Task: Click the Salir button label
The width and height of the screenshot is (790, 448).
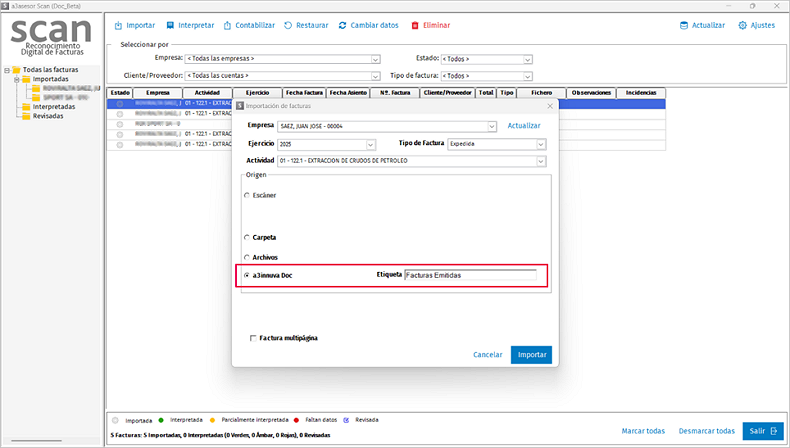Action: coord(757,431)
